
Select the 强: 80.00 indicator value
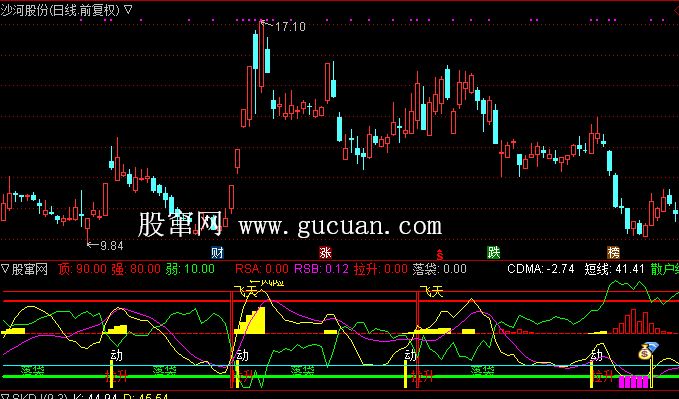click(136, 269)
